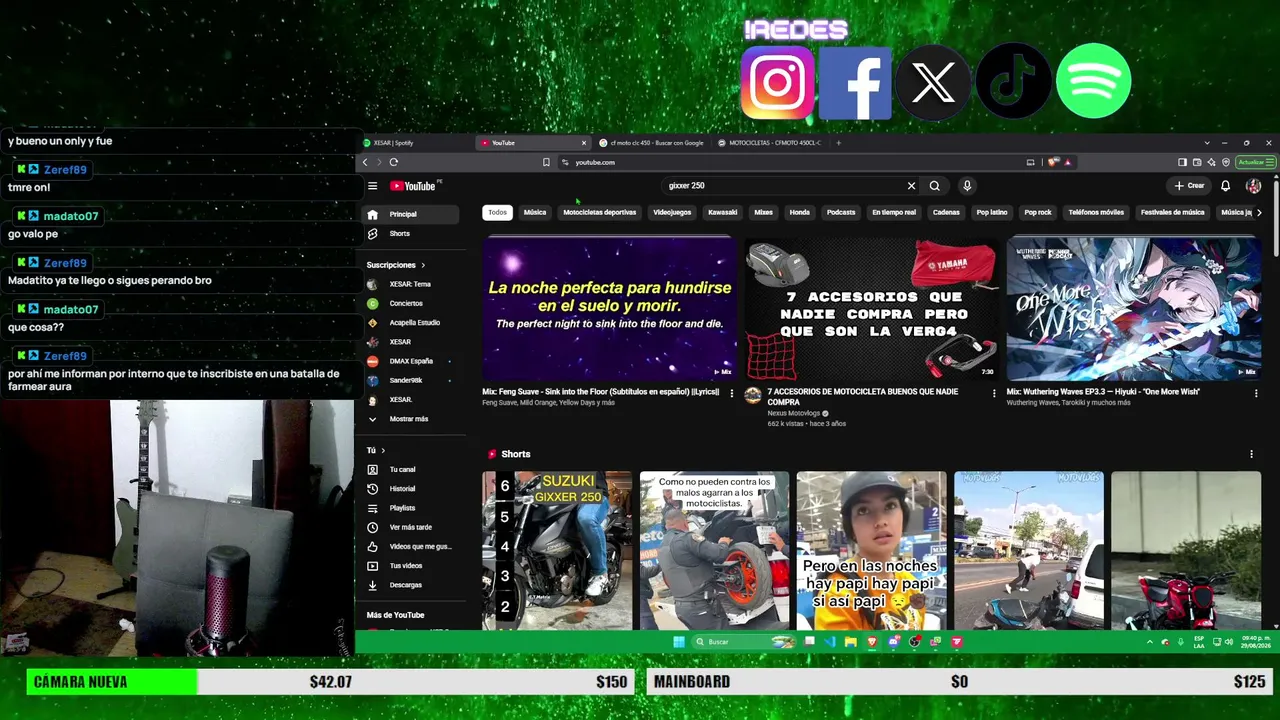Open the Suzuki Gixxer 250 short
Viewport: 1280px width, 720px height.
[x=557, y=550]
